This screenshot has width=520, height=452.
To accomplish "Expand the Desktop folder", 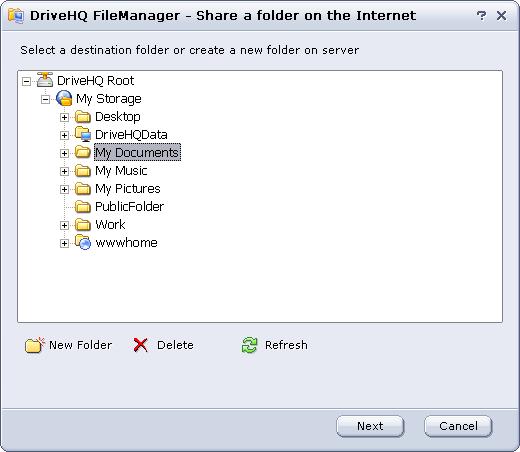I will pyautogui.click(x=64, y=117).
